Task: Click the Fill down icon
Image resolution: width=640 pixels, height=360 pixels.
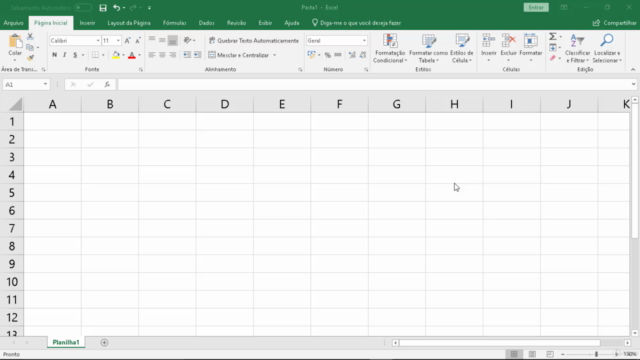Action: point(553,48)
